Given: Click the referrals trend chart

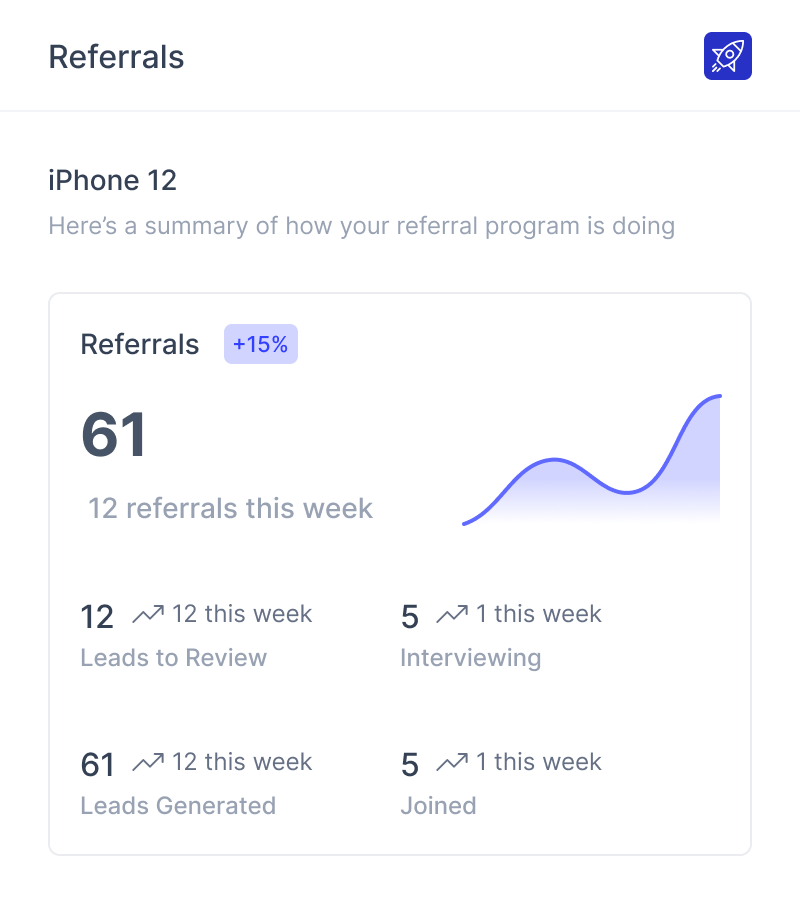Looking at the screenshot, I should [x=592, y=462].
